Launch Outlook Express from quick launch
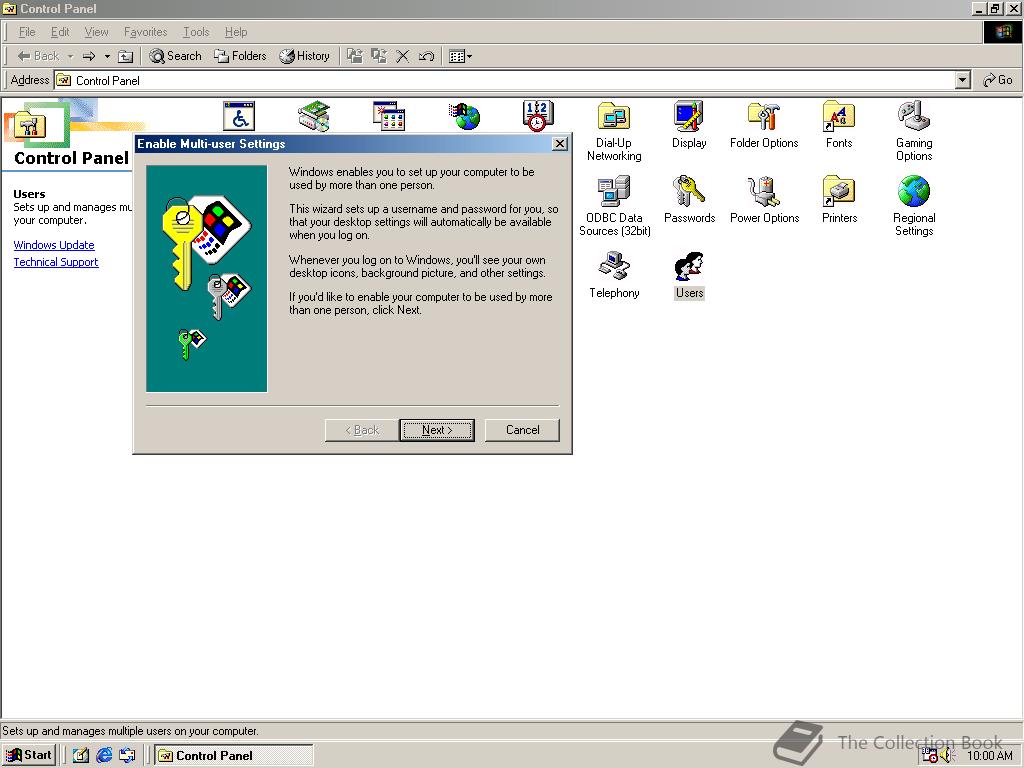This screenshot has width=1024, height=768. tap(127, 756)
